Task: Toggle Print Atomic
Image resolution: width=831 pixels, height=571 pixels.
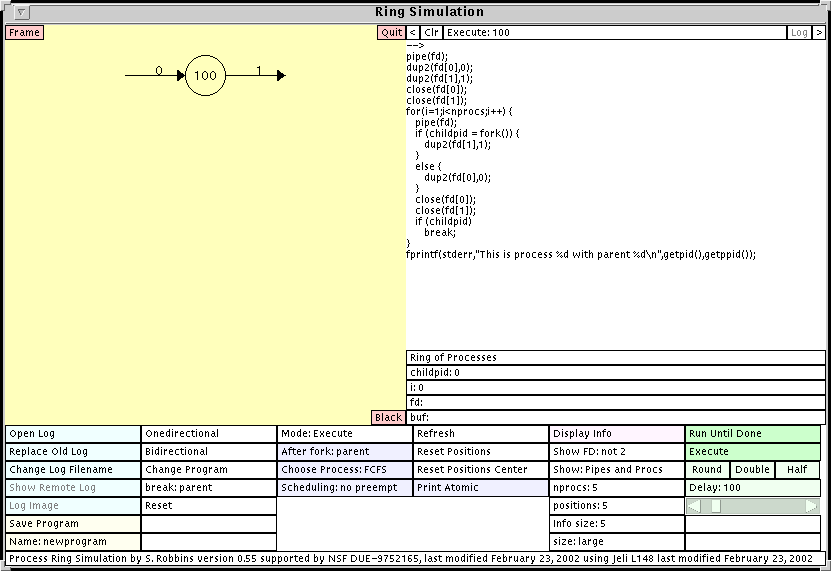Action: coord(481,488)
